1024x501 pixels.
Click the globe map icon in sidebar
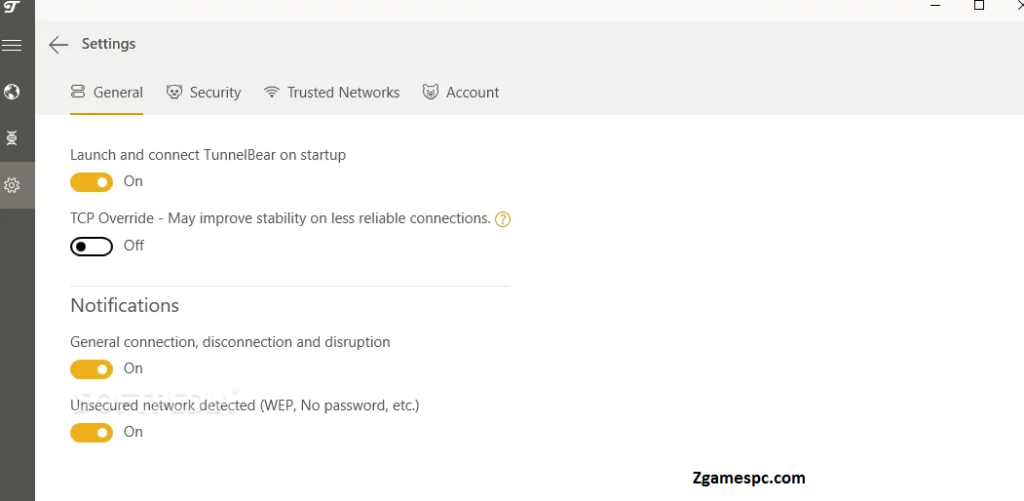click(x=12, y=91)
